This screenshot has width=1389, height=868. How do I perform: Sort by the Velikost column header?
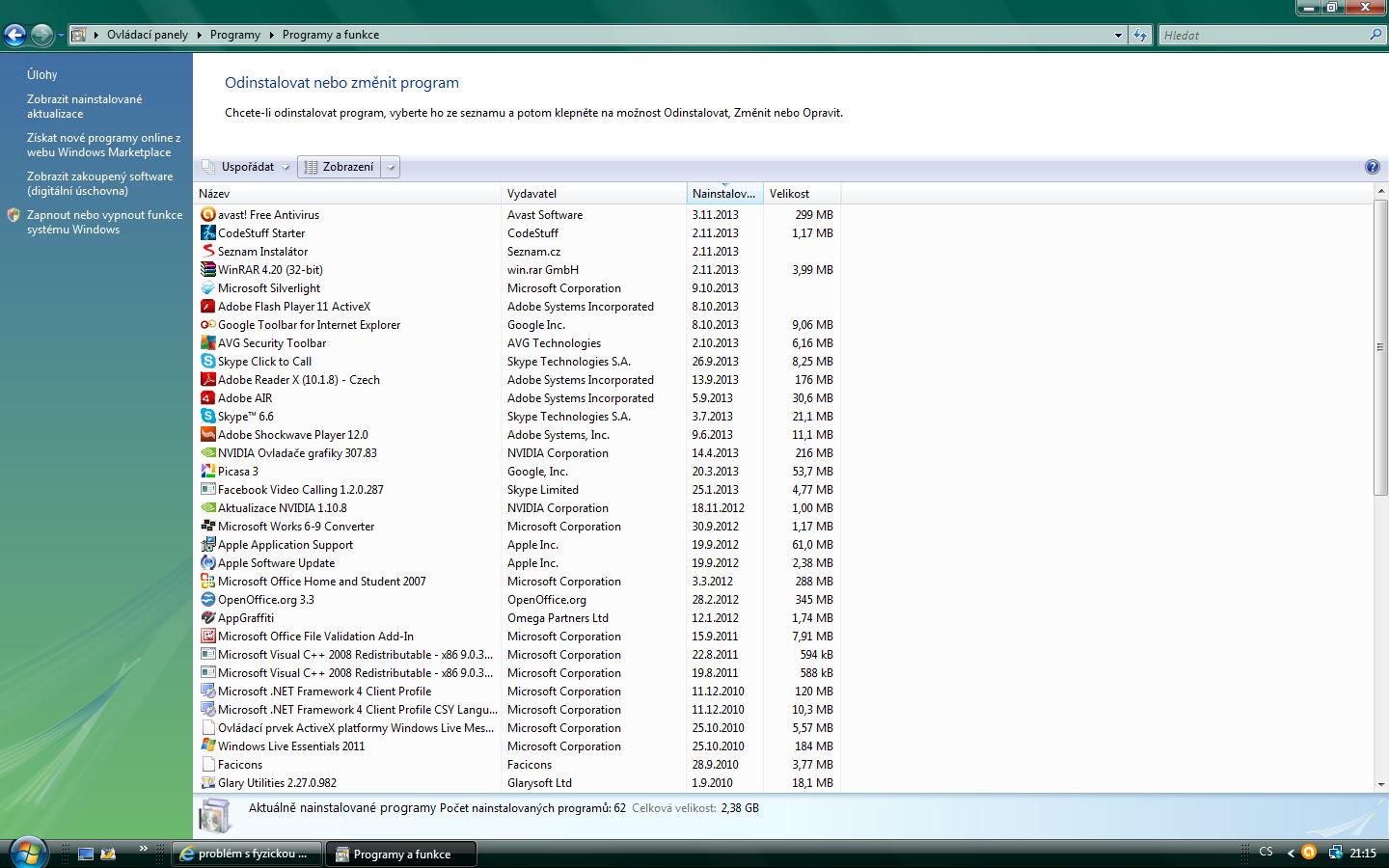click(801, 194)
